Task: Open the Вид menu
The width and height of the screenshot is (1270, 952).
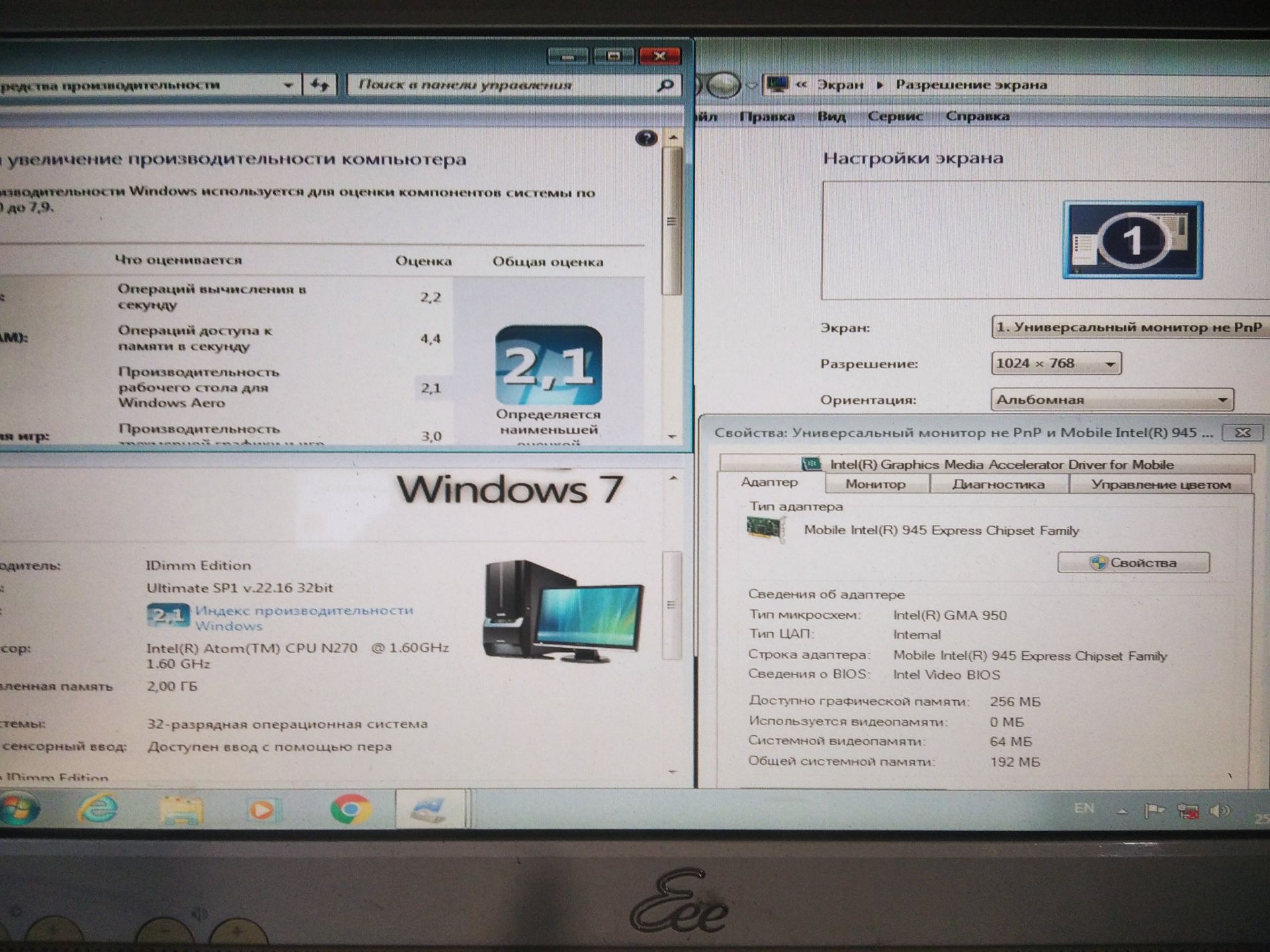Action: point(831,116)
